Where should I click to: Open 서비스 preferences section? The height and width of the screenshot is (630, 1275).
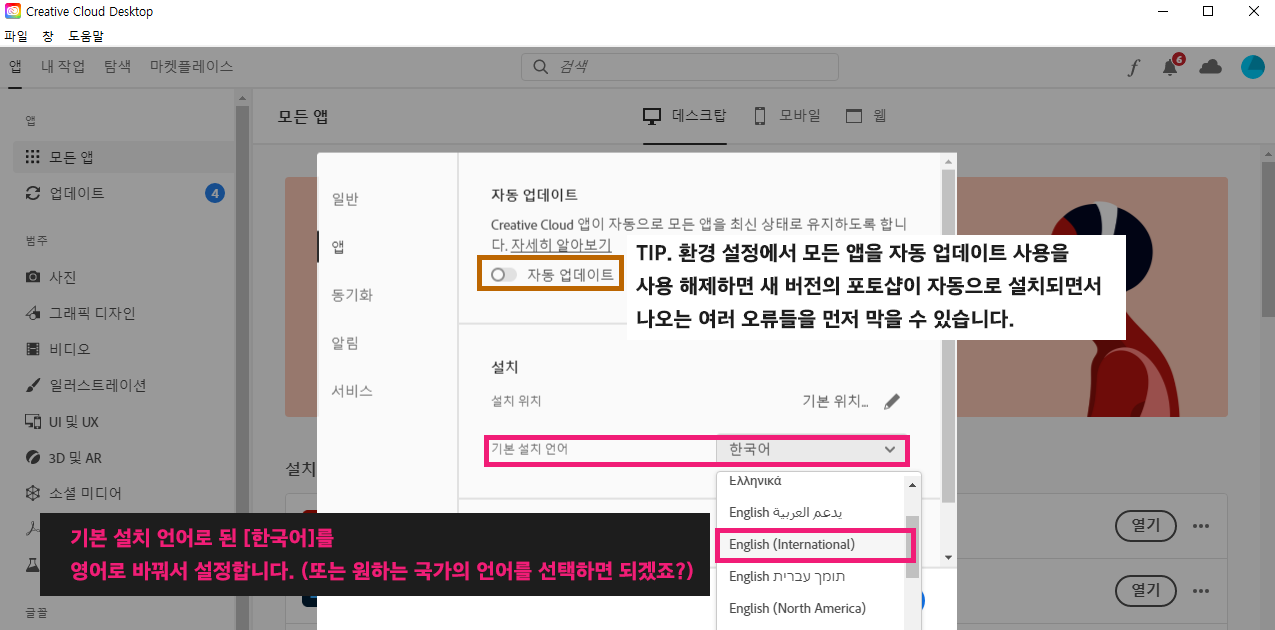pos(352,391)
